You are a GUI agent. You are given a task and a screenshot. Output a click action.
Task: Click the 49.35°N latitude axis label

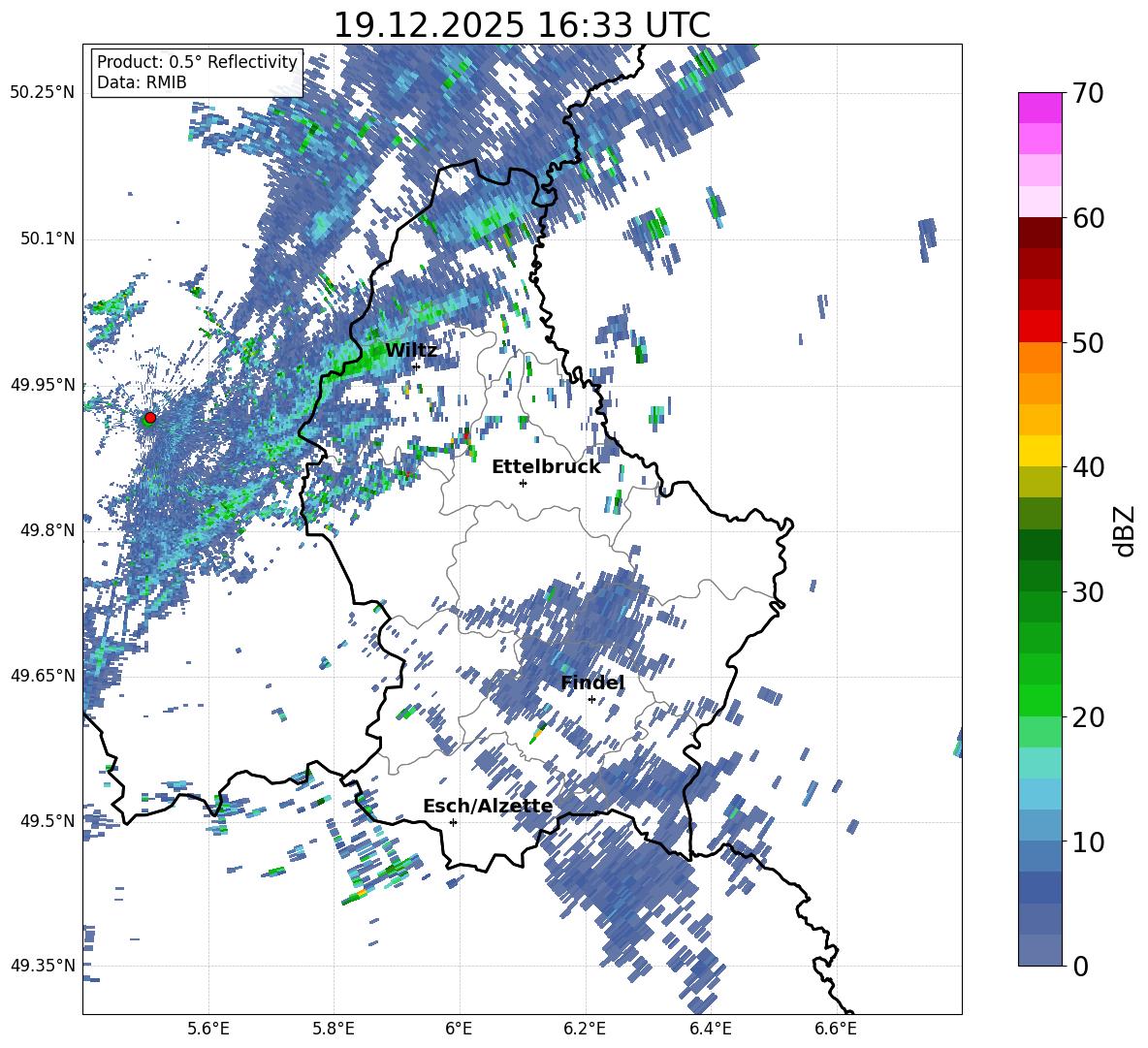coord(42,966)
